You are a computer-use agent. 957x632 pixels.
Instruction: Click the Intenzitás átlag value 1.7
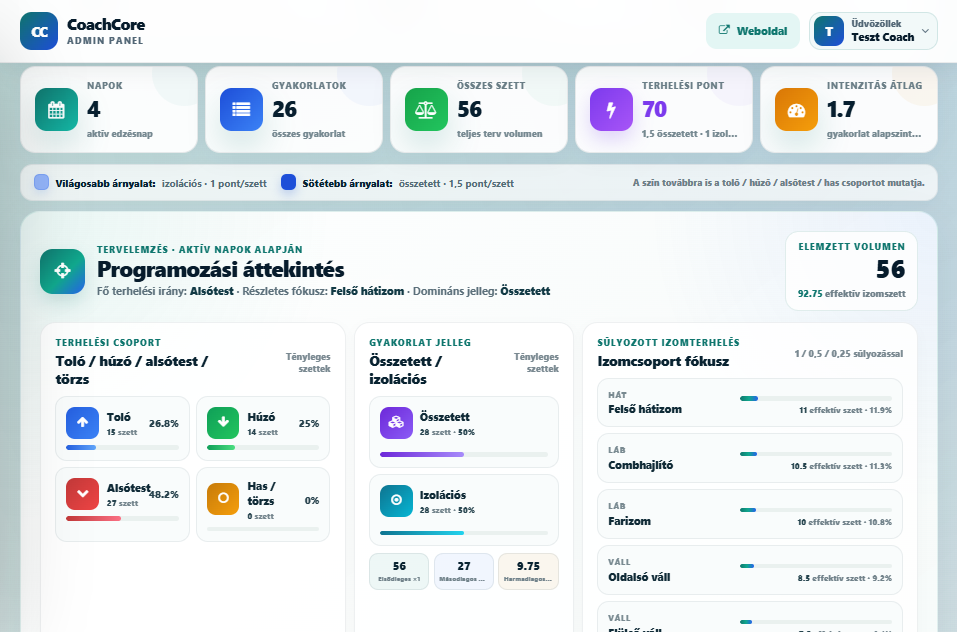click(840, 109)
